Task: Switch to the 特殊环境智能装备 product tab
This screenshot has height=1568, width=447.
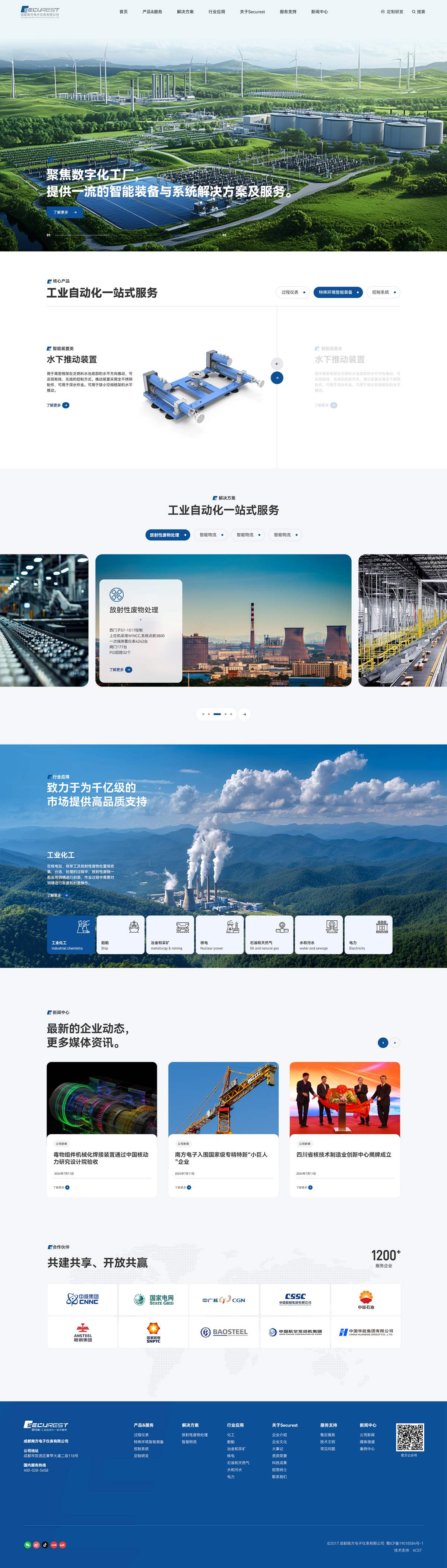Action: point(338,292)
